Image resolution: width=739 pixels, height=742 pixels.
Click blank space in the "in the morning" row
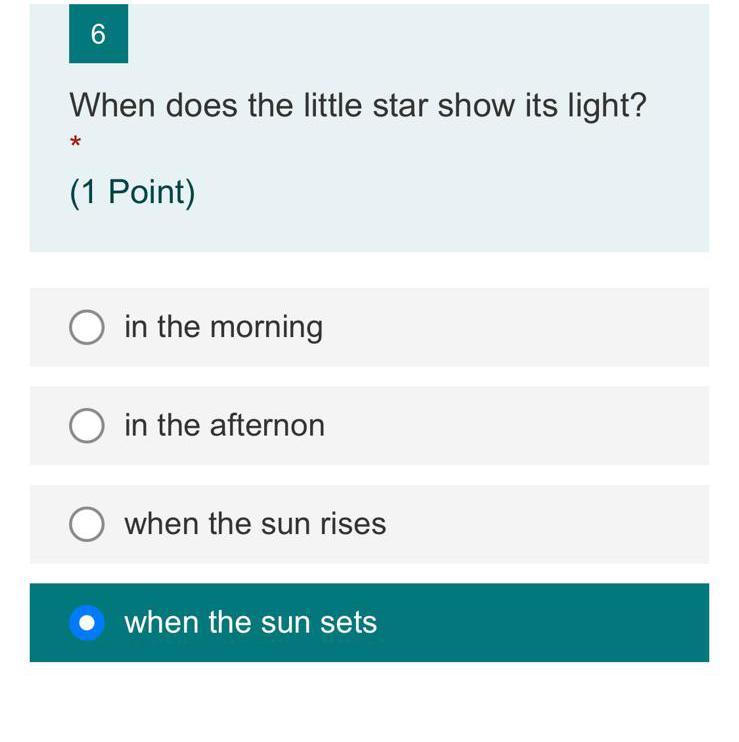(520, 327)
